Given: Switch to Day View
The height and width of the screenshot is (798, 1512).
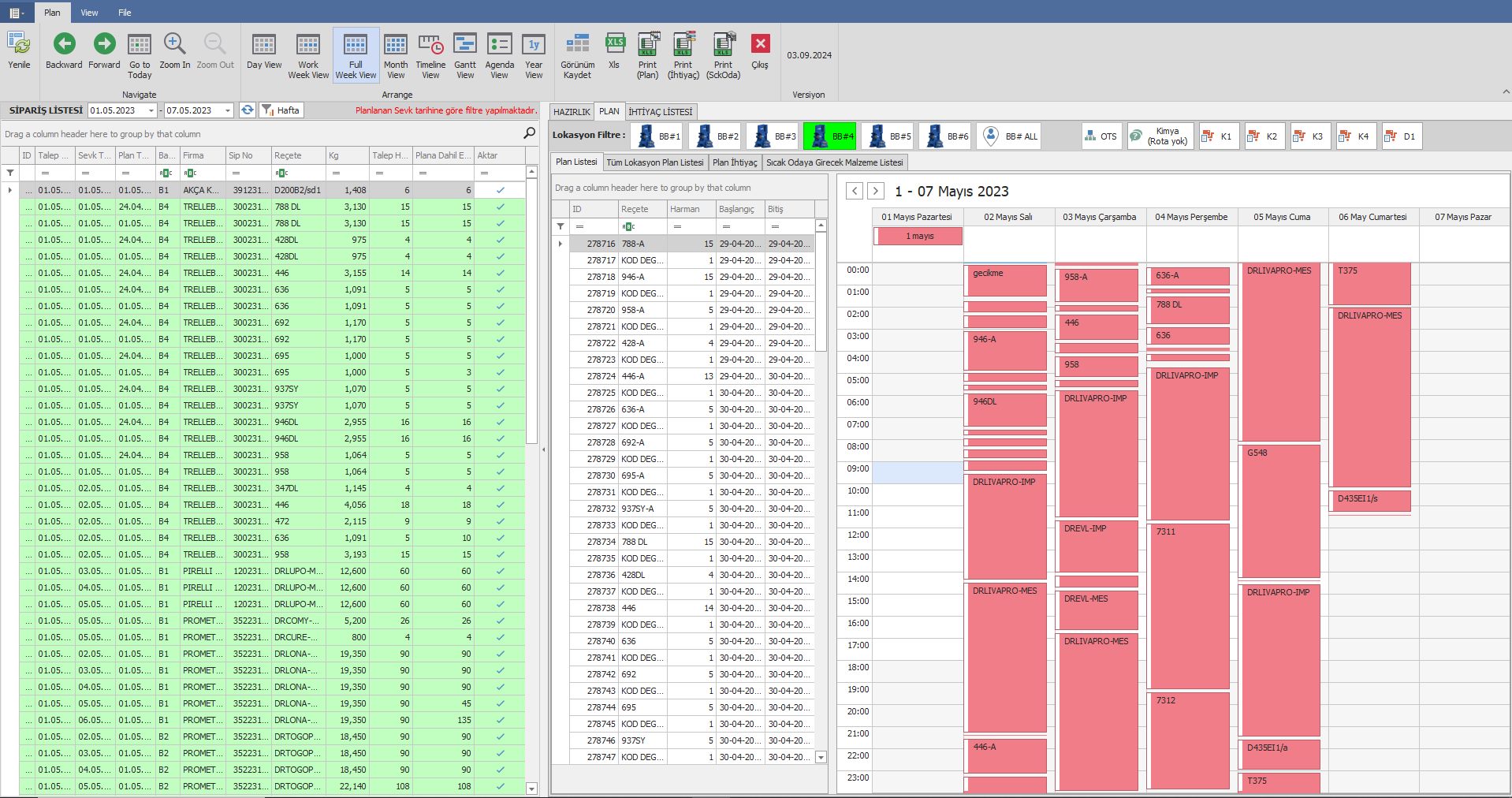Looking at the screenshot, I should click(x=264, y=51).
